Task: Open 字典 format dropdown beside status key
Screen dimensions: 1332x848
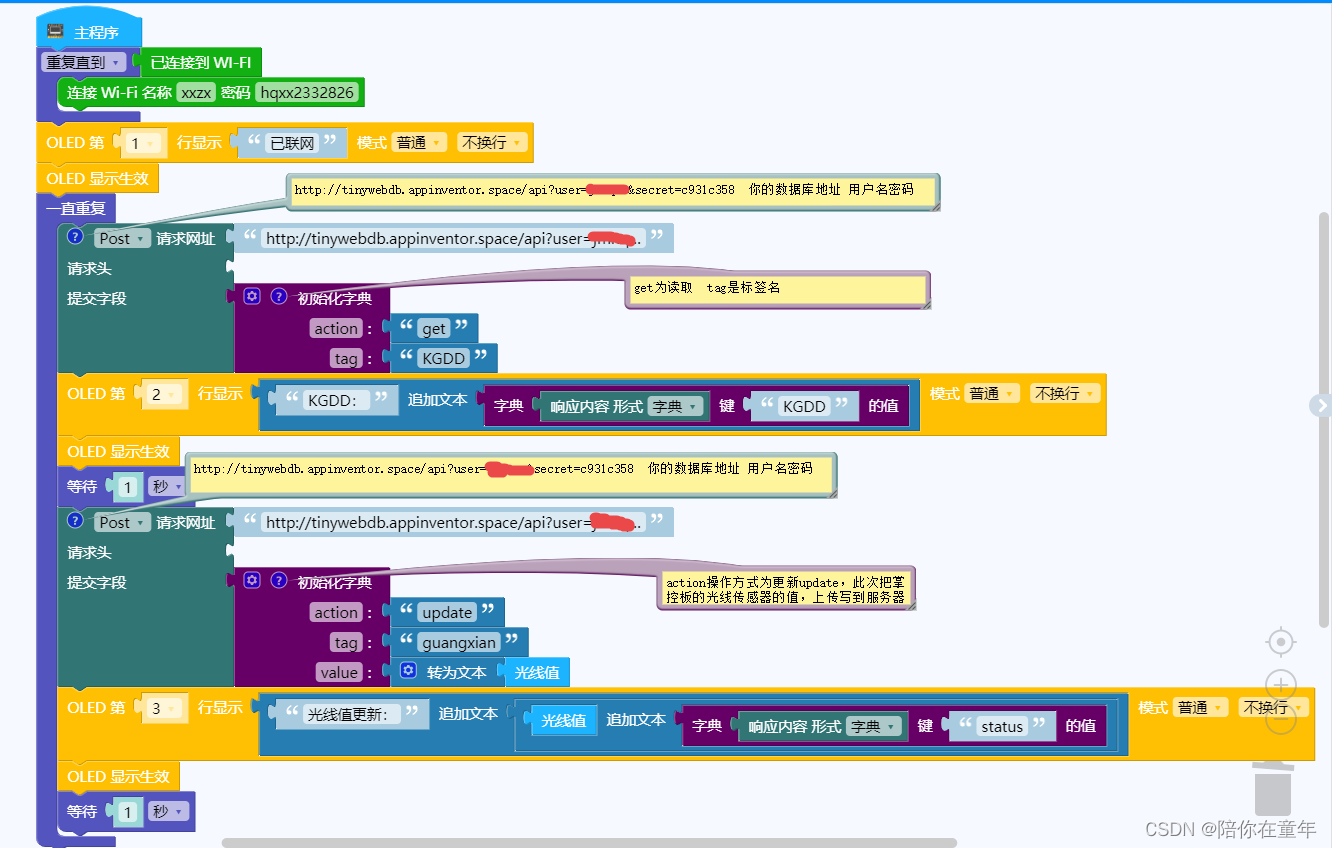Action: (875, 726)
